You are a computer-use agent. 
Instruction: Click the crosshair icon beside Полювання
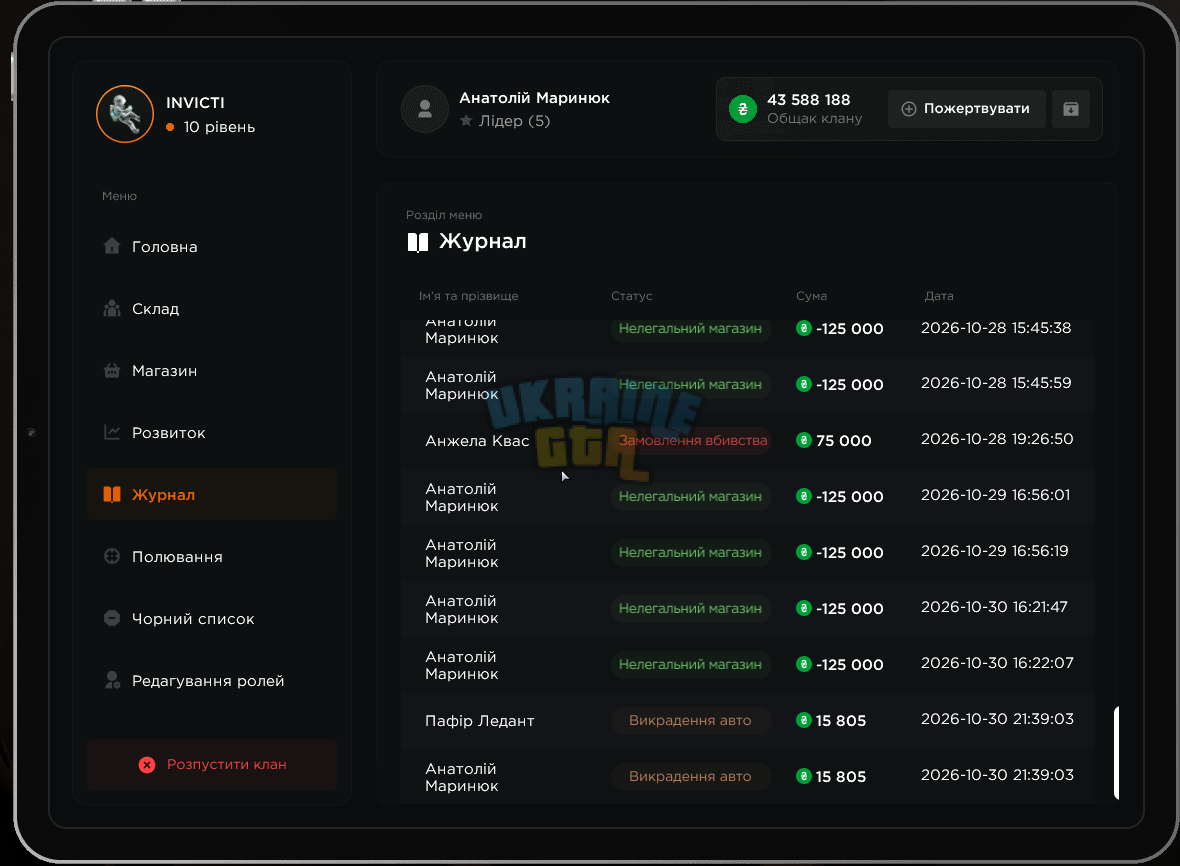(111, 556)
